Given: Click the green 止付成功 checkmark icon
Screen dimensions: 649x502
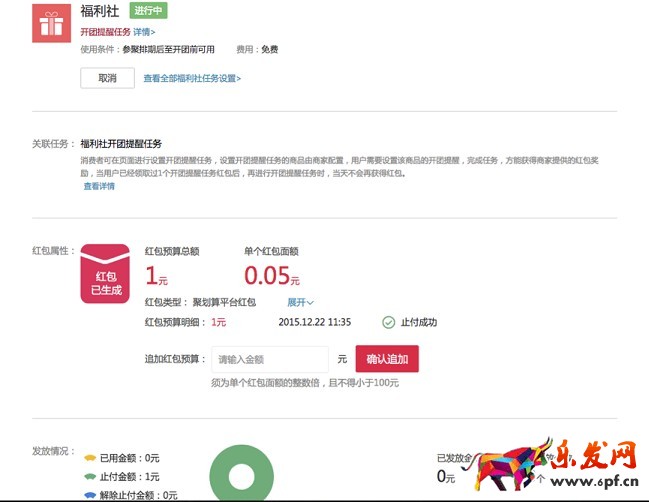Looking at the screenshot, I should point(388,322).
